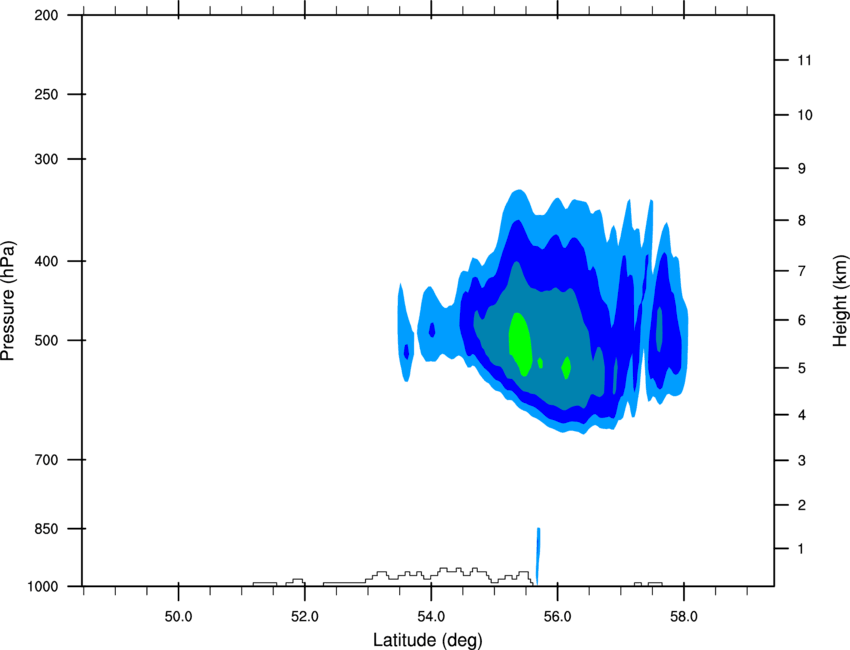Click the small terrain bump near 52.0 latitude
Screen dimensions: 850x650
pyautogui.click(x=296, y=582)
